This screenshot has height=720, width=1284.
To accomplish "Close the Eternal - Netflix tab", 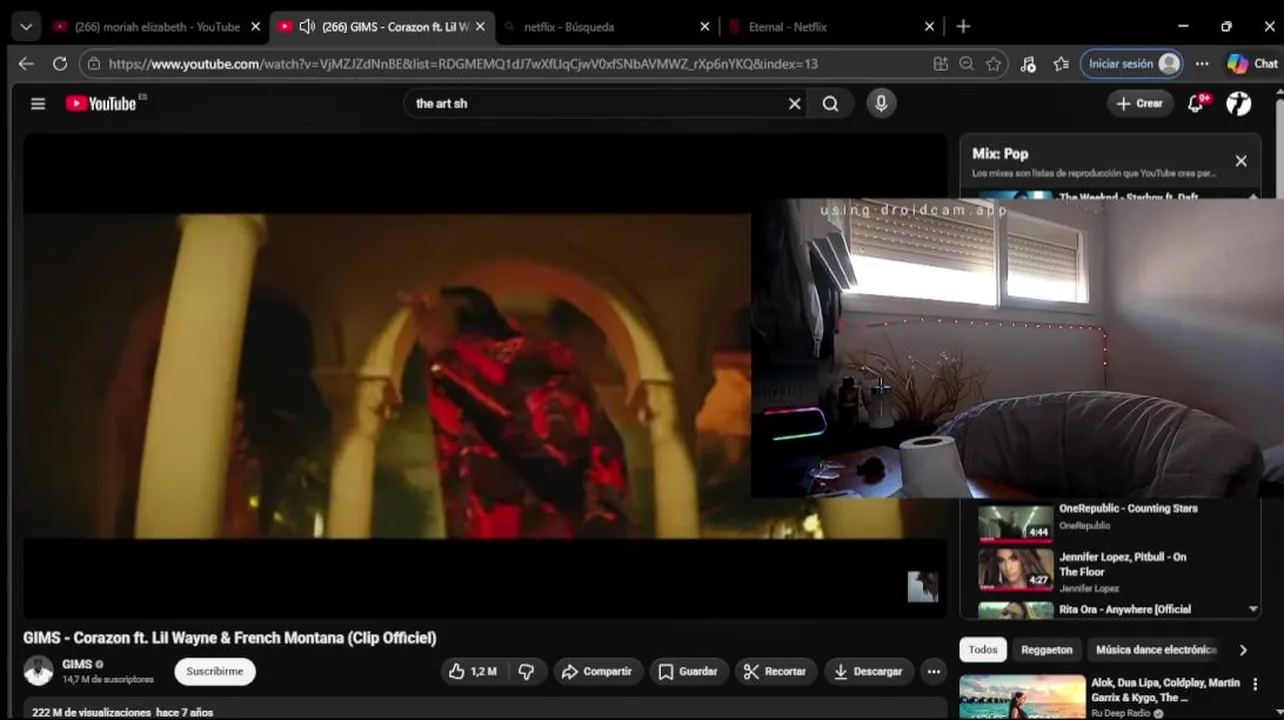I will click(x=929, y=27).
